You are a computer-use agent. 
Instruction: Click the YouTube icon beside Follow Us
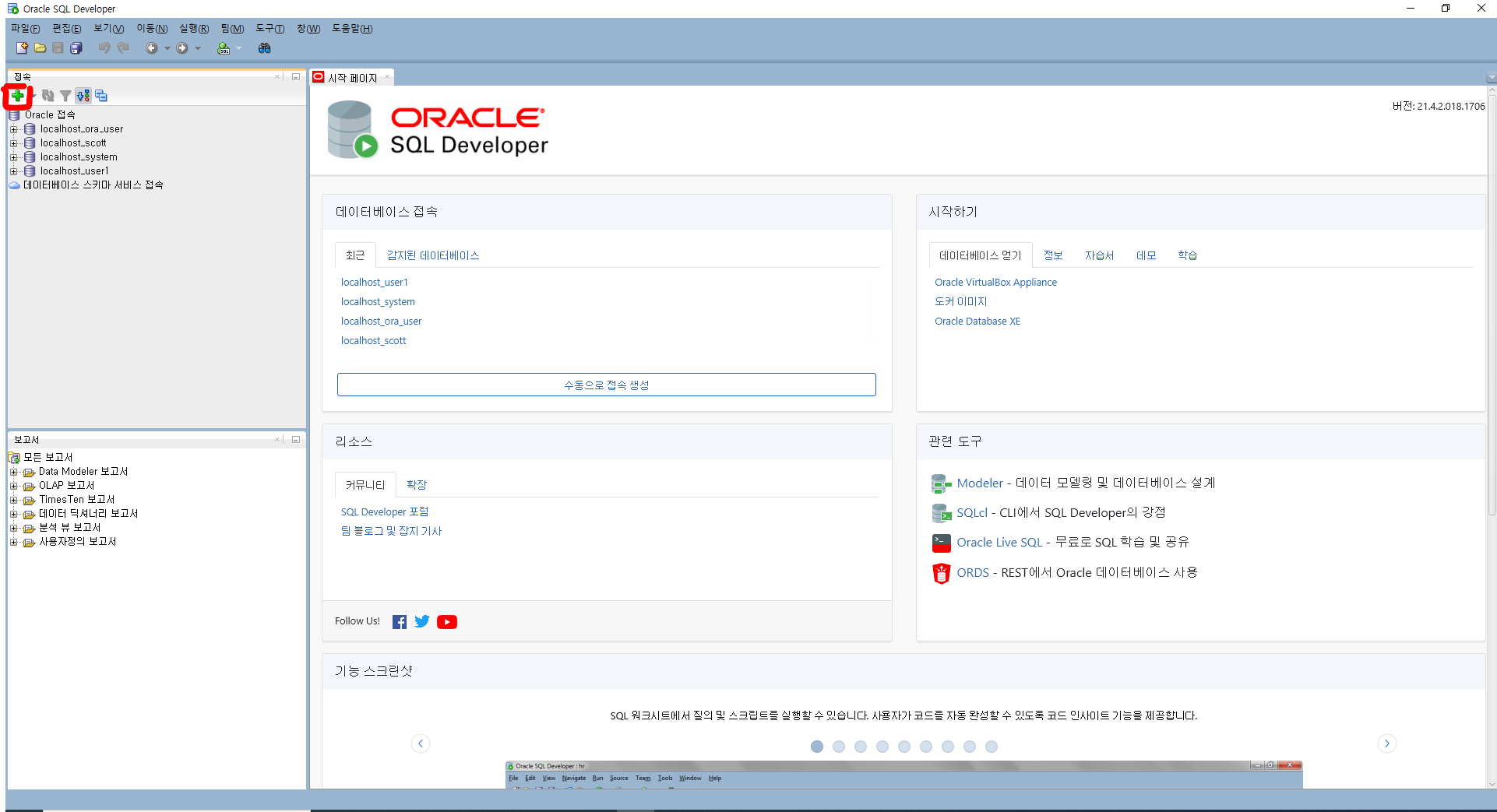tap(447, 622)
